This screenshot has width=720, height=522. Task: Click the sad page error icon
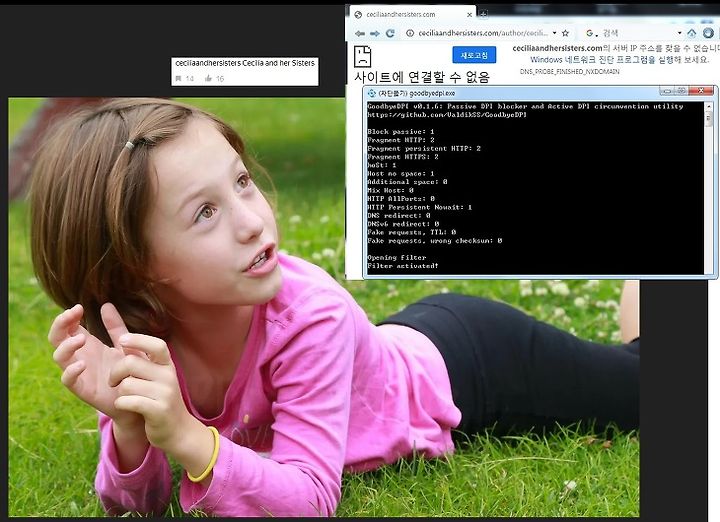pyautogui.click(x=362, y=57)
